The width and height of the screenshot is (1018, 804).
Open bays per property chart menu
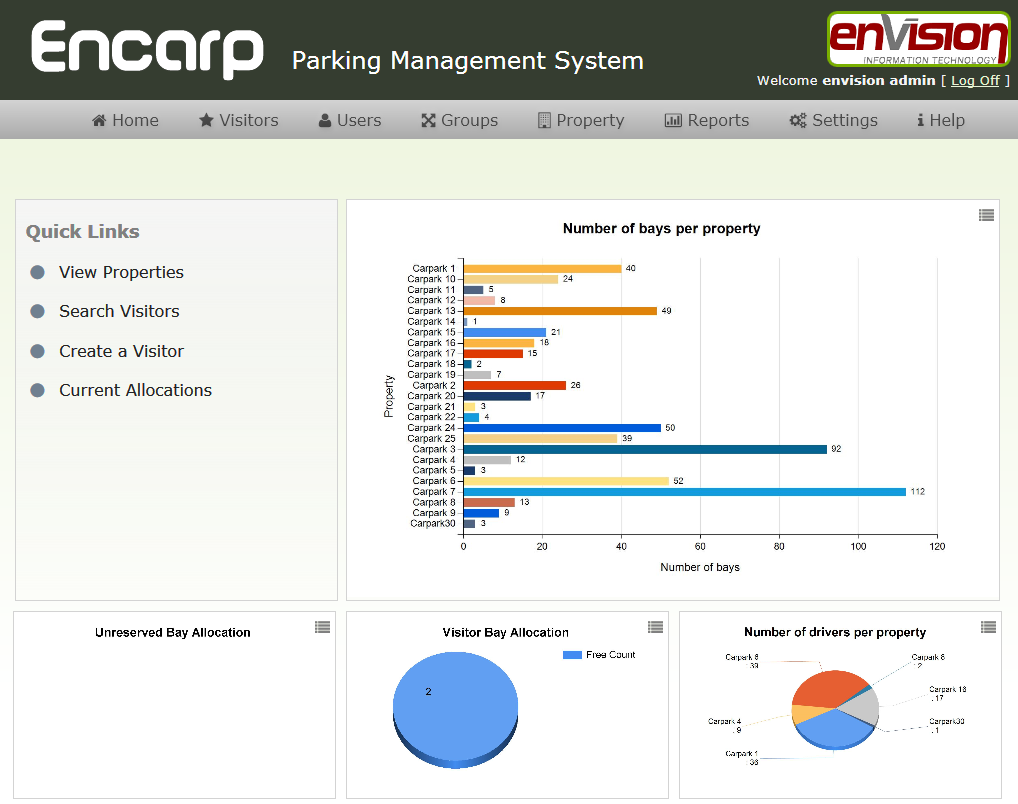[986, 215]
